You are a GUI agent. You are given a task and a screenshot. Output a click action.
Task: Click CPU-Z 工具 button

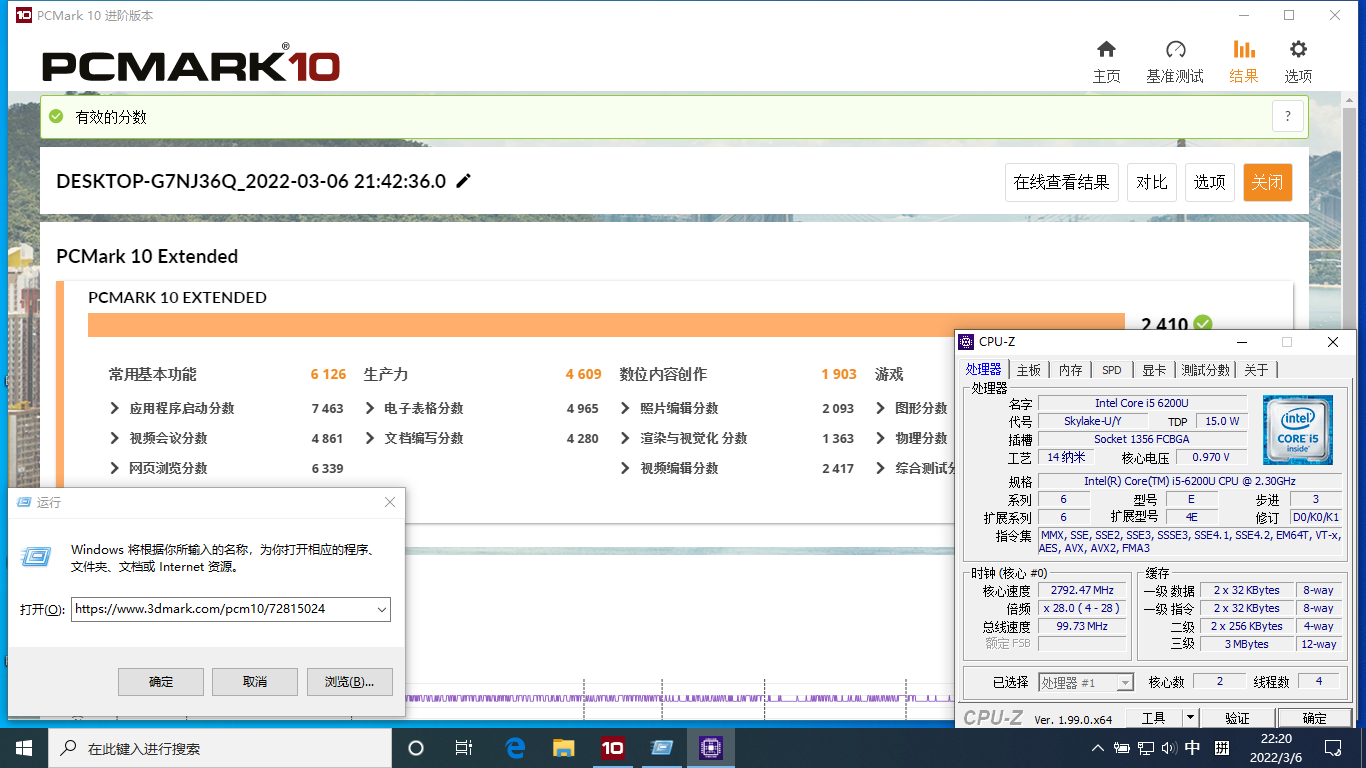[1153, 717]
